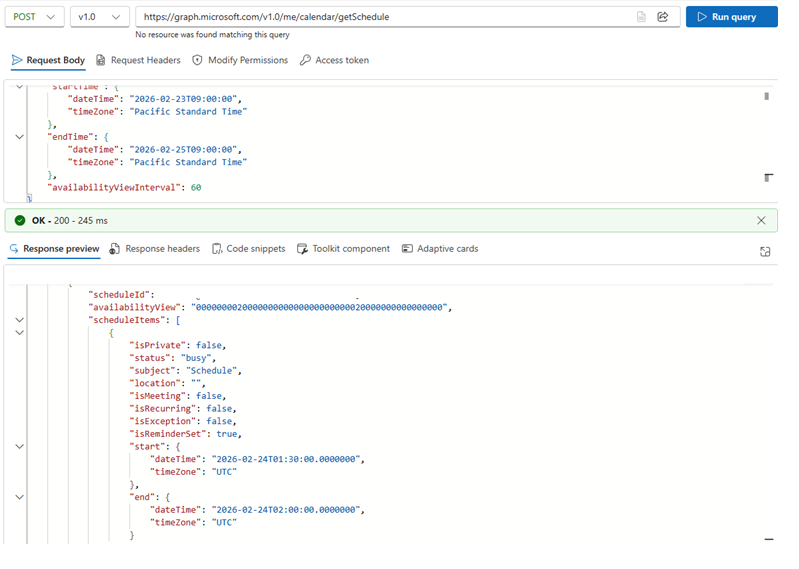Switch to the Response preview tab
The width and height of the screenshot is (799, 569).
[54, 249]
